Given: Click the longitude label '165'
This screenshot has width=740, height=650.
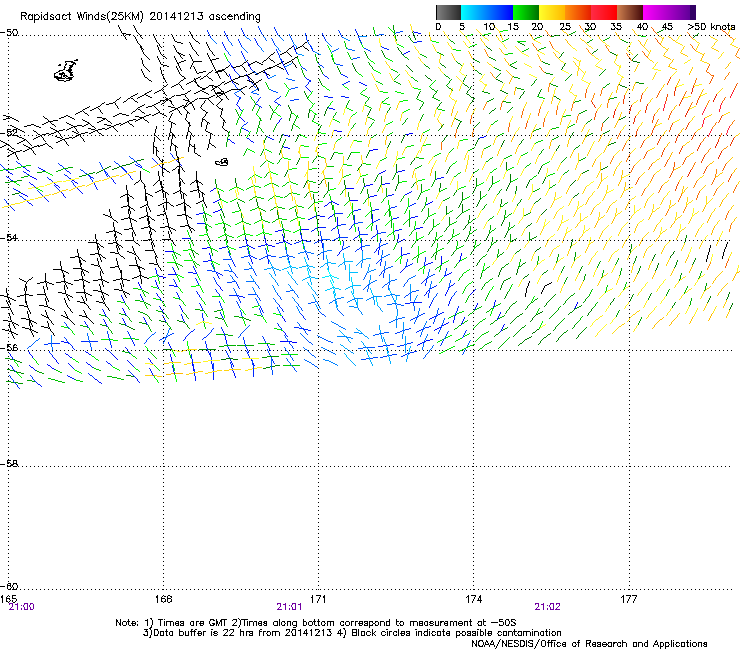Looking at the screenshot, I should pos(8,599).
